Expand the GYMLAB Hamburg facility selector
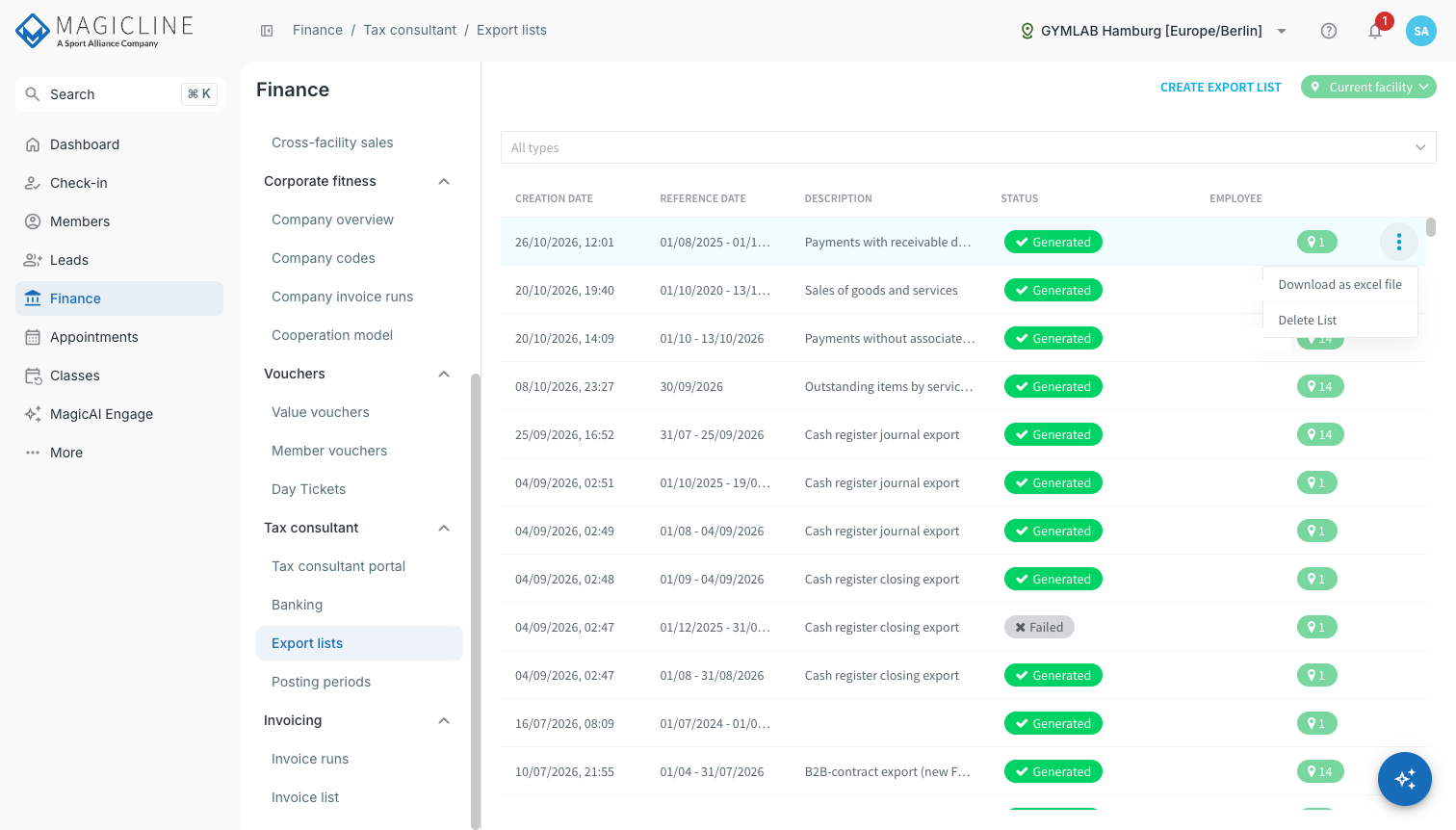This screenshot has height=830, width=1456. [1154, 31]
